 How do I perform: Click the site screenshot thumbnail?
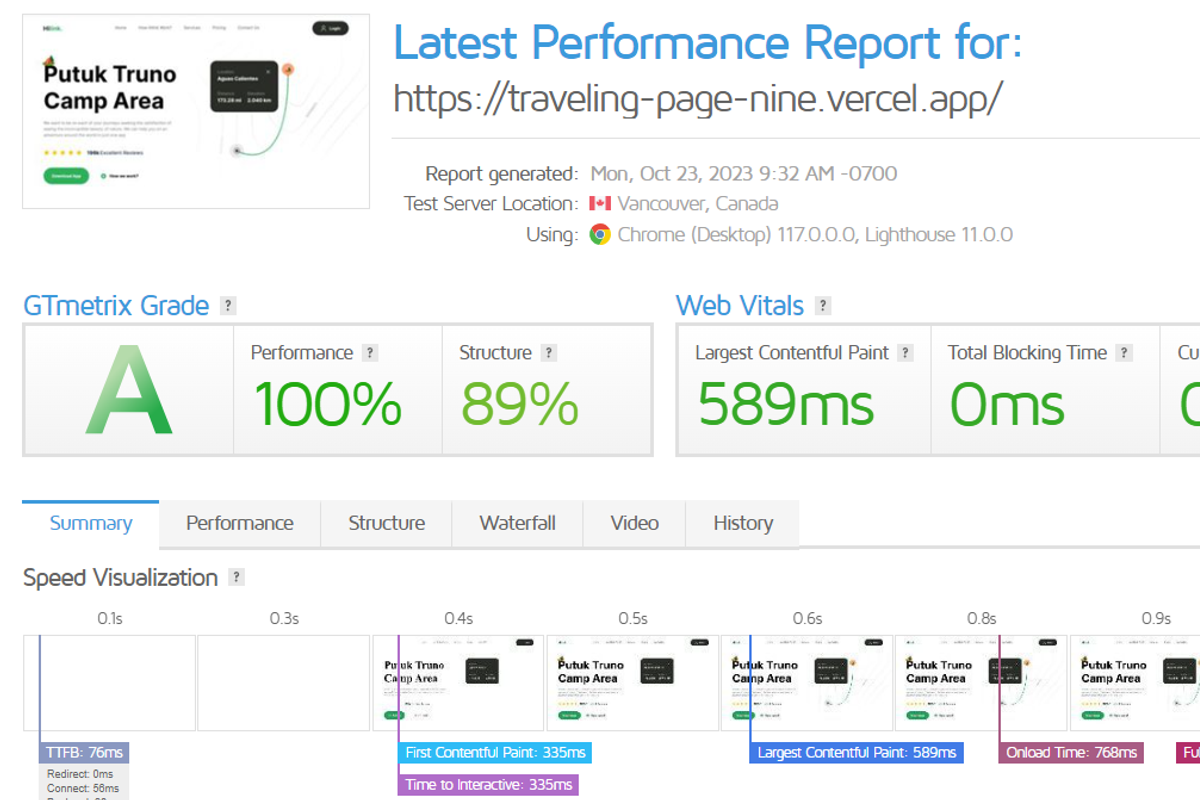(x=196, y=111)
